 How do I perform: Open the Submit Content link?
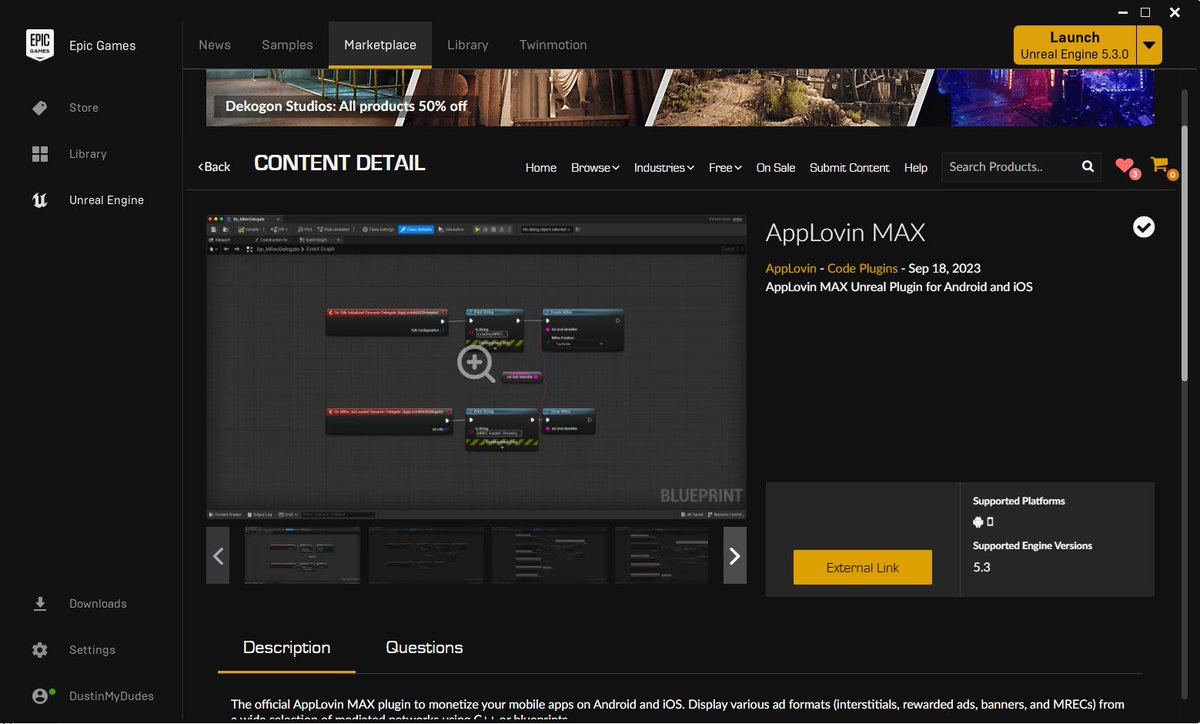click(850, 168)
